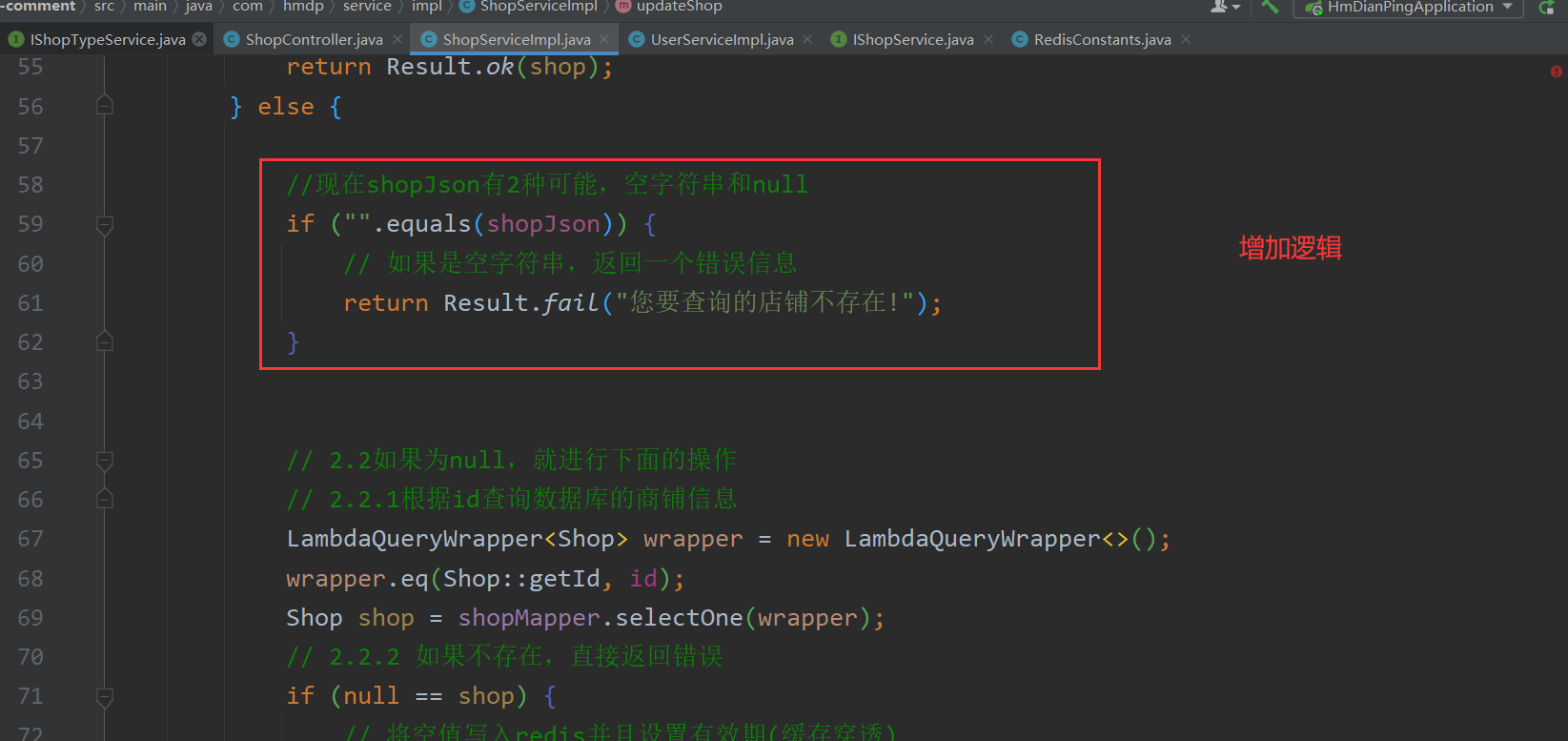Click the java breadcrumb folder
Viewport: 1568px width, 741px height.
pyautogui.click(x=198, y=6)
